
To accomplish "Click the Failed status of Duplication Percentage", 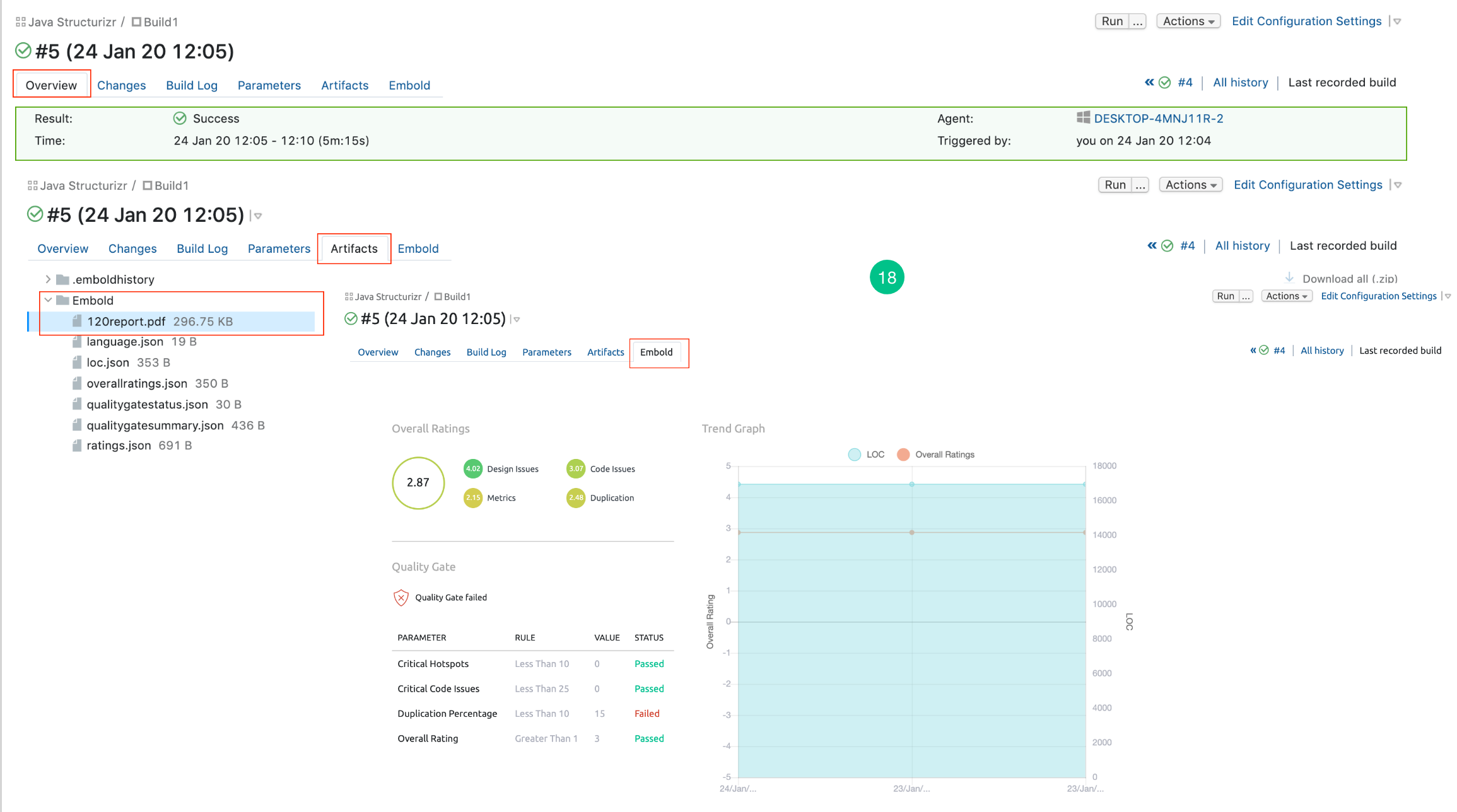I will [x=647, y=714].
